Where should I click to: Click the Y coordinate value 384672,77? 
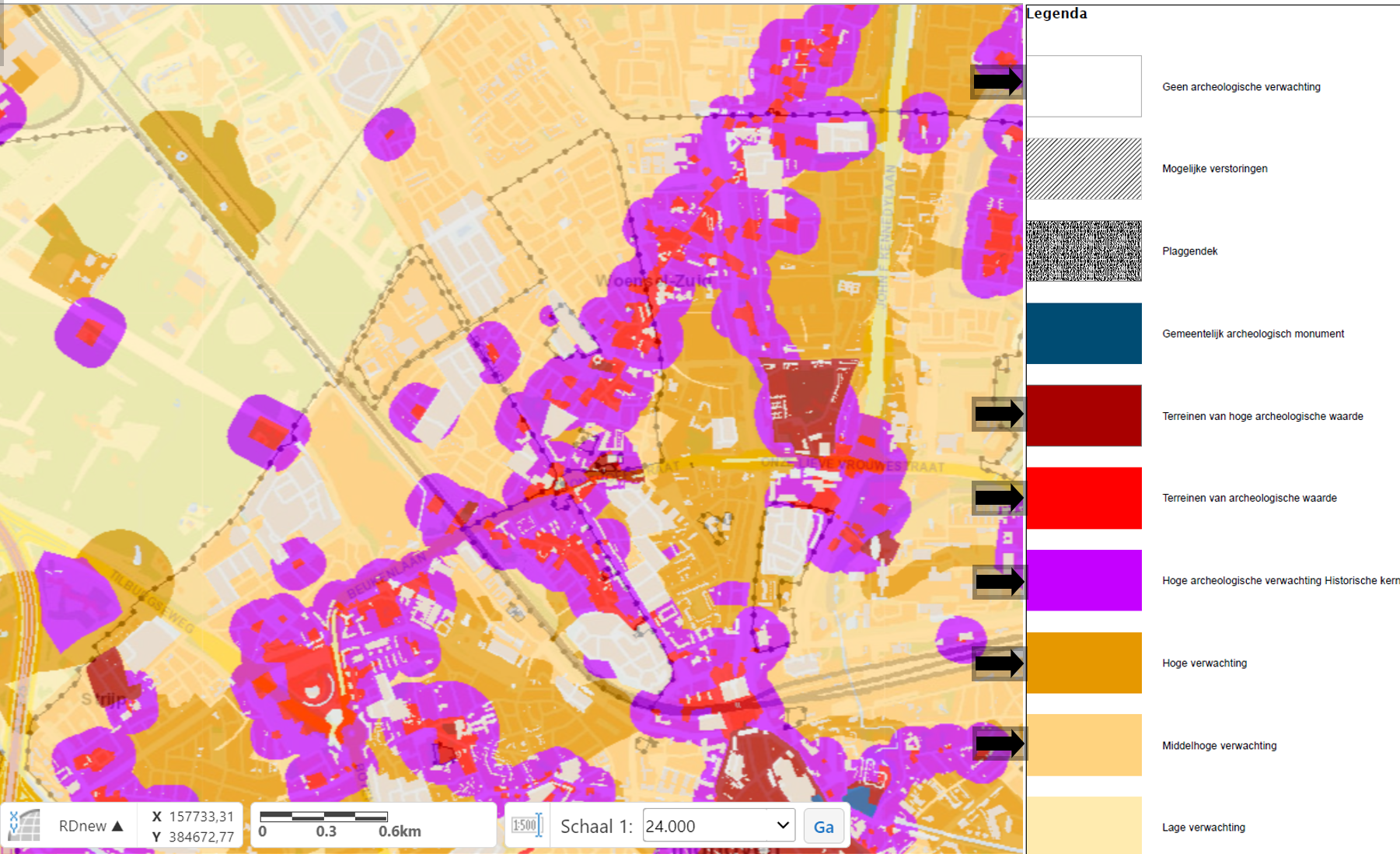[x=201, y=837]
